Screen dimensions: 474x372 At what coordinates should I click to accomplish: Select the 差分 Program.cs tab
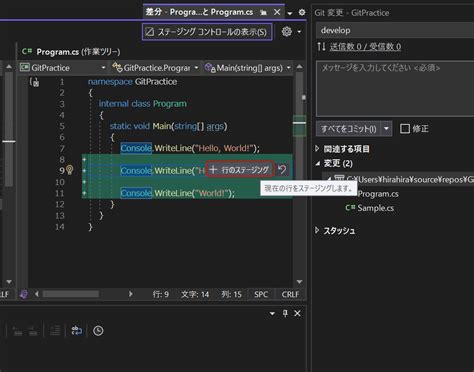(x=199, y=12)
